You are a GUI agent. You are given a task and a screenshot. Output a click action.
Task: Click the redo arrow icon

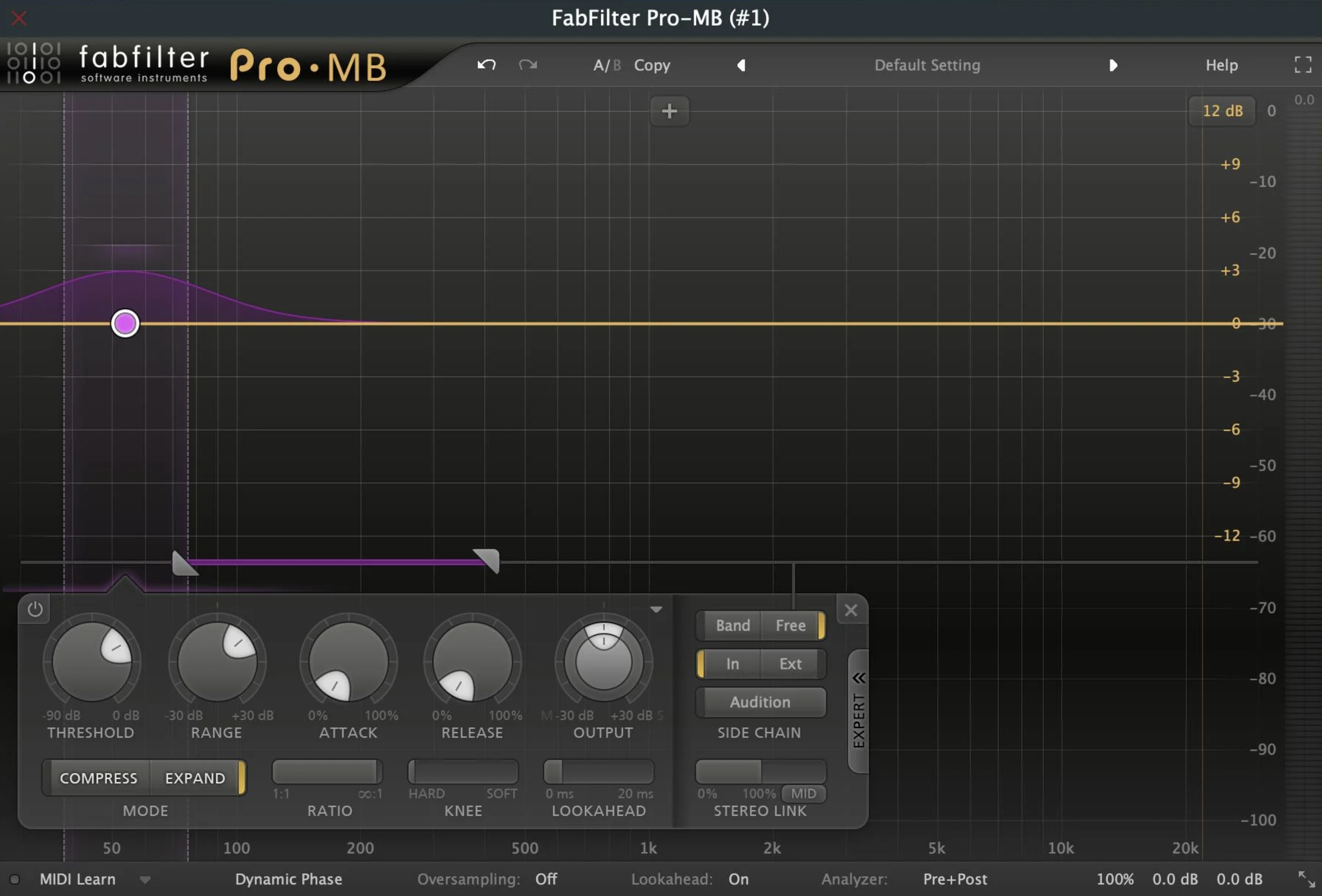click(528, 65)
